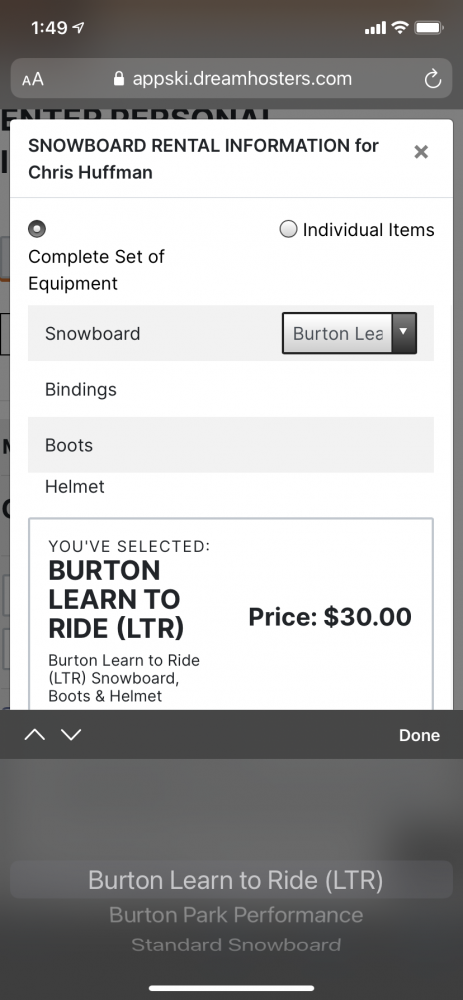Tap the appski.dreamhosters.com address field
Viewport: 463px width, 1000px height.
[x=232, y=79]
